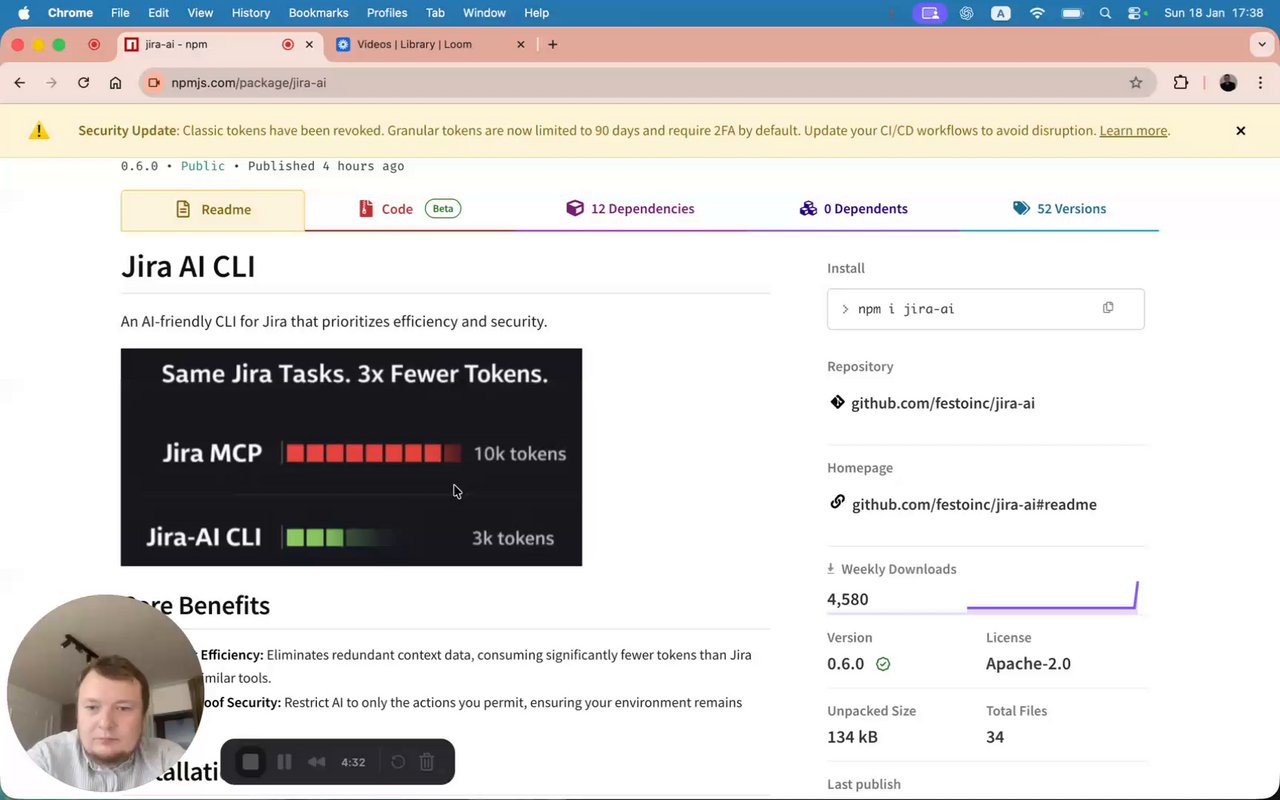The image size is (1280, 800).
Task: Click the Public visibility label
Action: click(202, 166)
